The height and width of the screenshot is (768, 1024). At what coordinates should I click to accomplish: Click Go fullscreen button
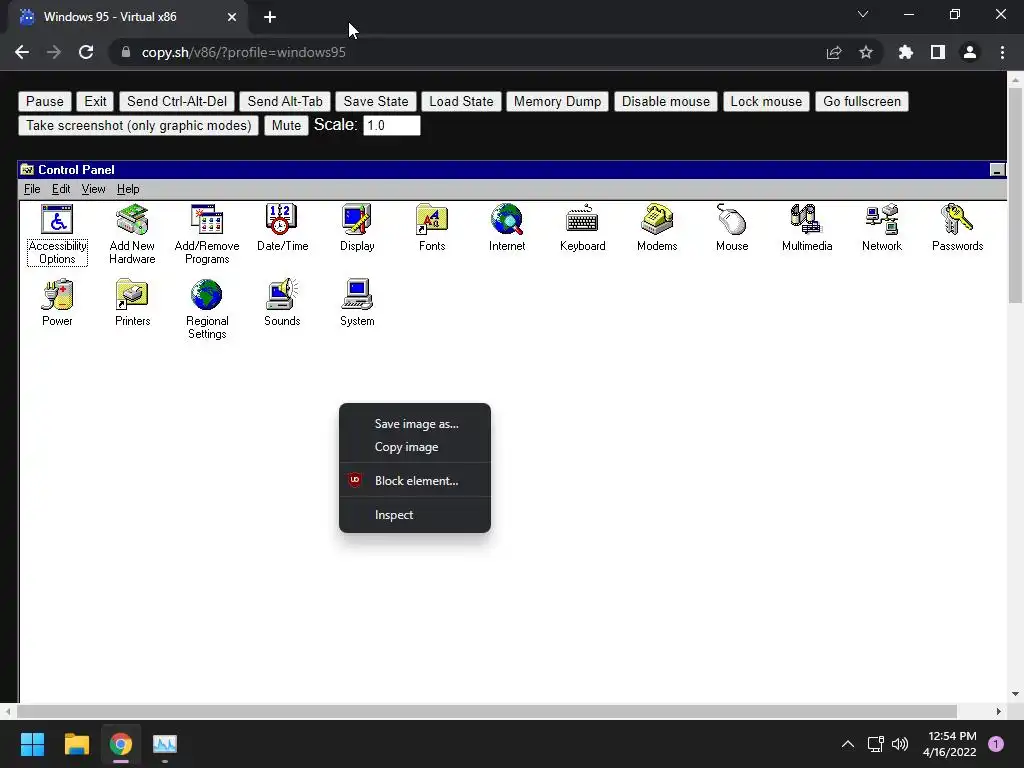click(x=862, y=101)
